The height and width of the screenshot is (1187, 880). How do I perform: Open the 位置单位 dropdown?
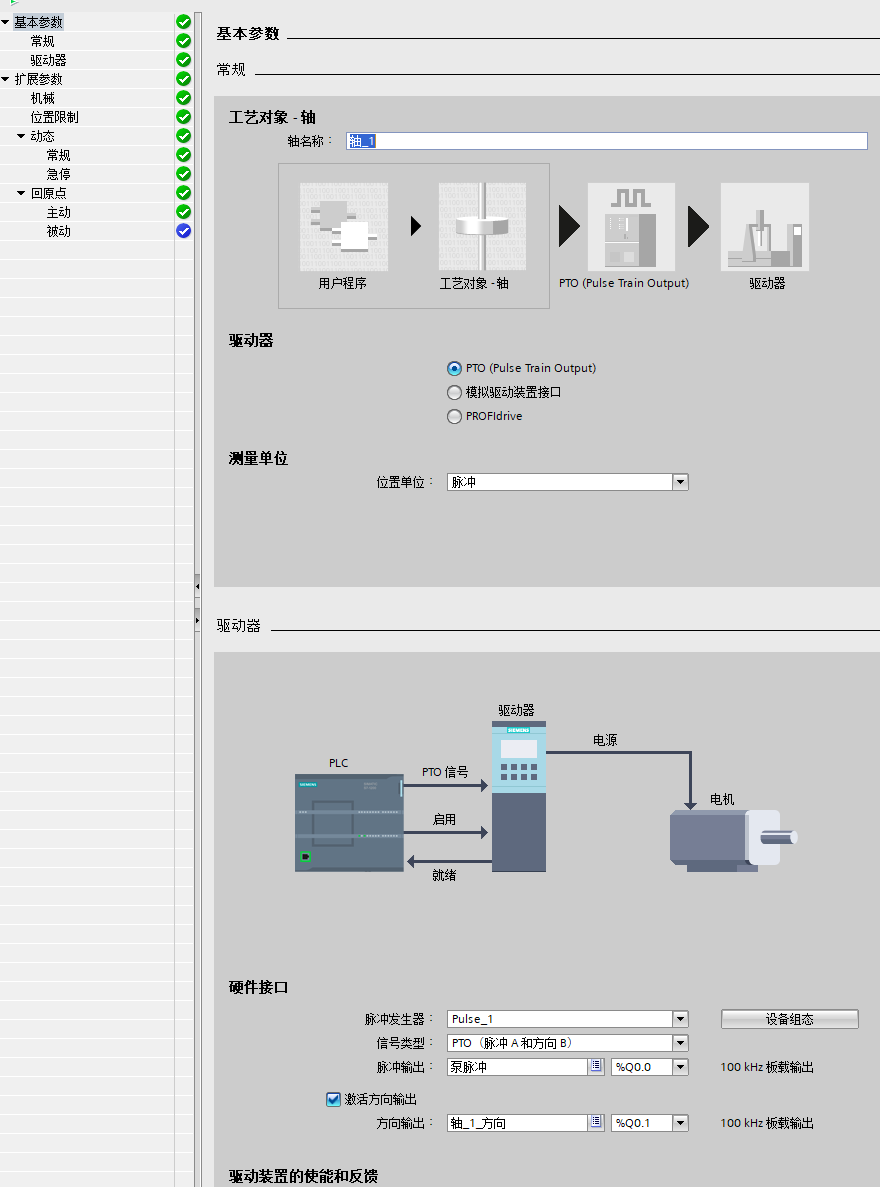(x=680, y=481)
